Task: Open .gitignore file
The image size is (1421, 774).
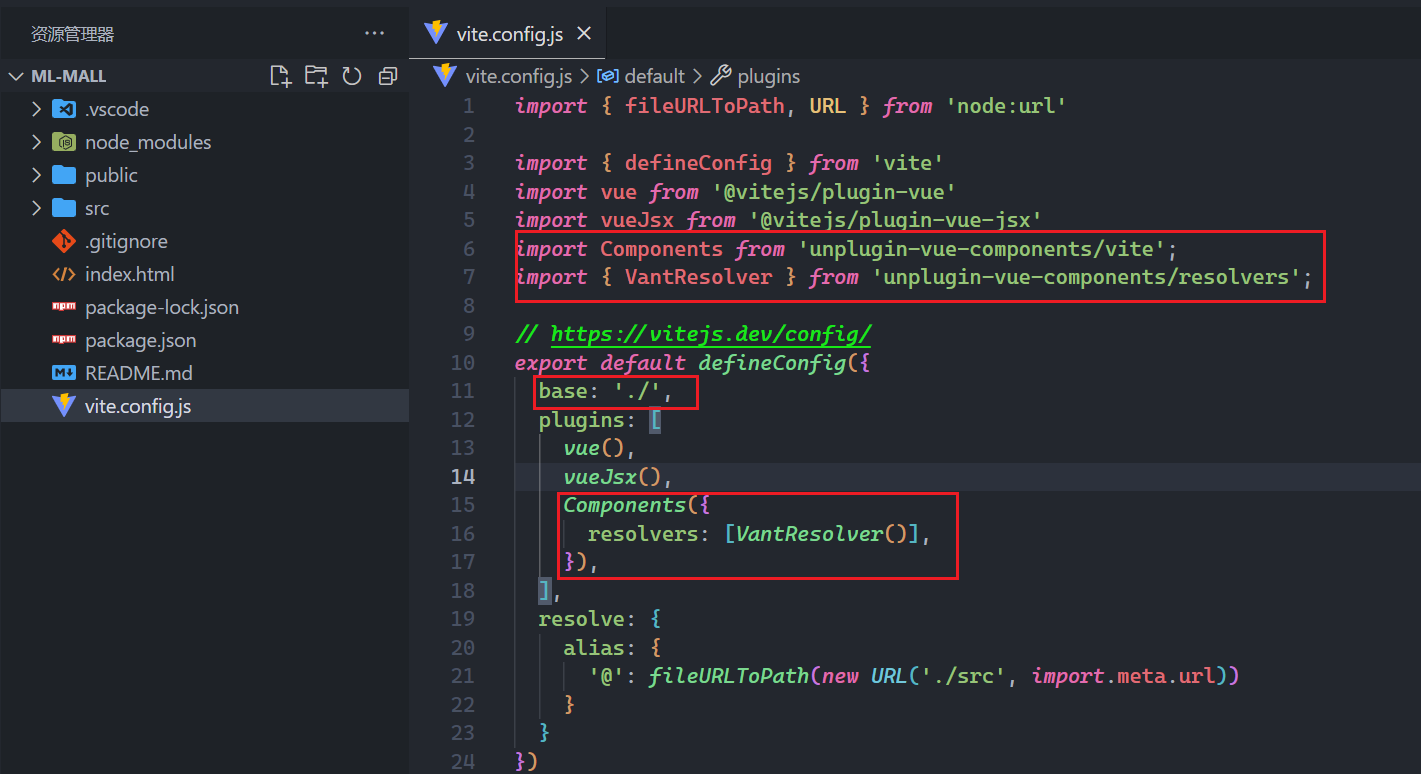Action: pos(204,241)
